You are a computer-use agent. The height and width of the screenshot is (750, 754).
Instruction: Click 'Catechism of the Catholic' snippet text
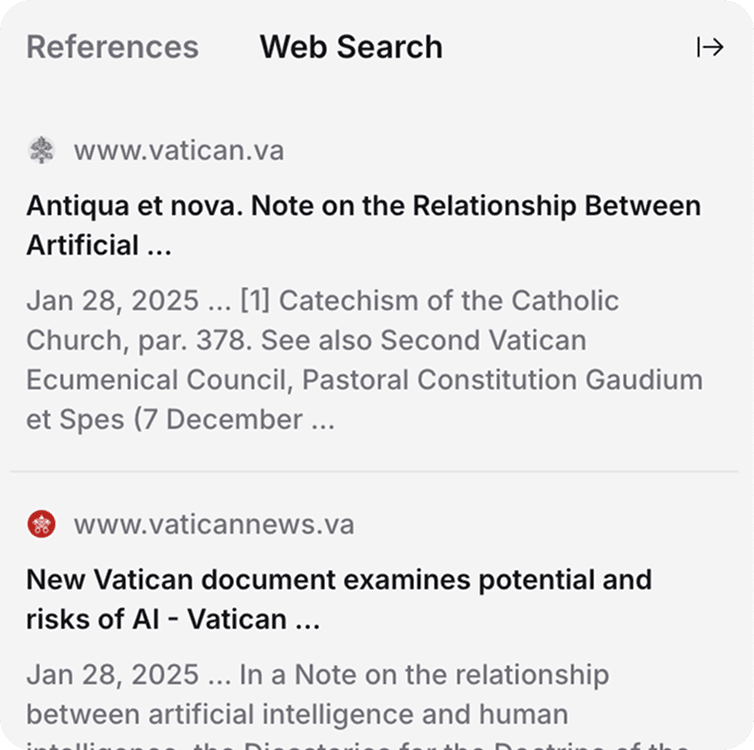coord(465,301)
